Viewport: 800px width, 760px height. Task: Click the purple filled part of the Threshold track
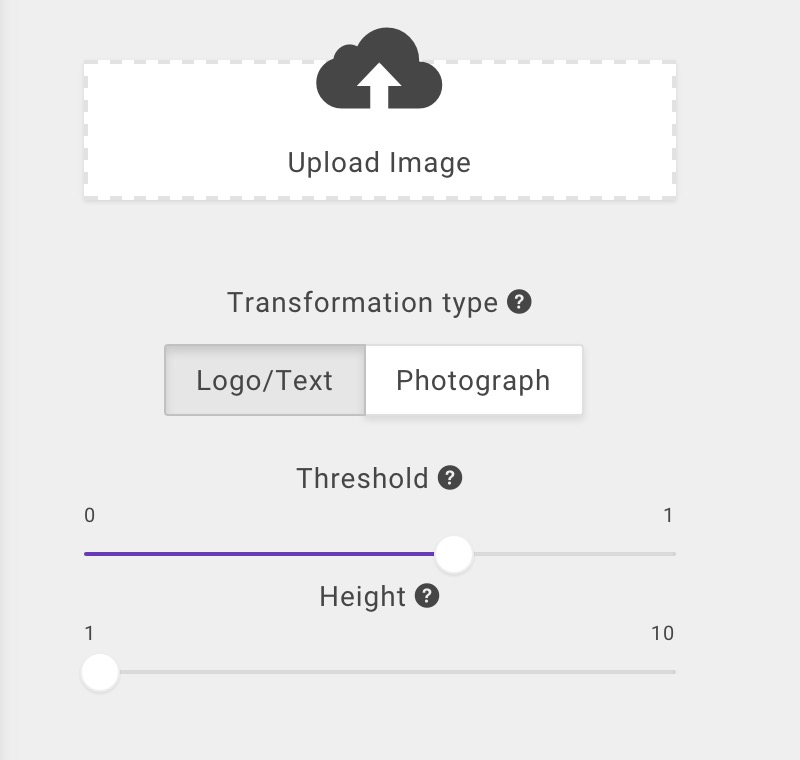tap(260, 553)
